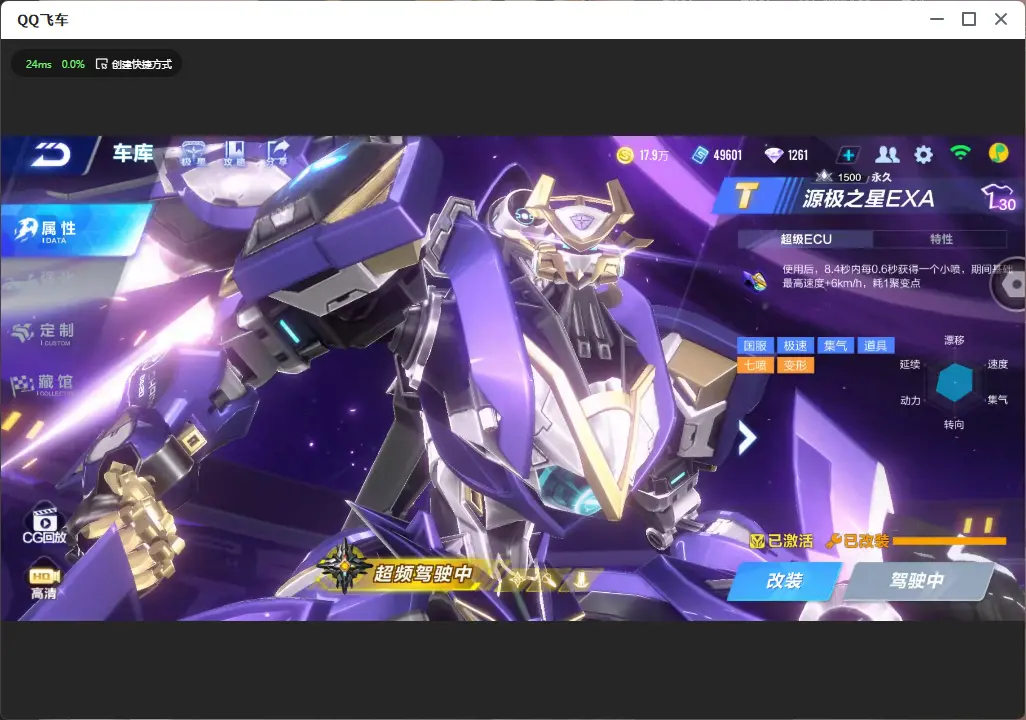Click the 1500 rating value
The width and height of the screenshot is (1026, 720).
[x=849, y=177]
